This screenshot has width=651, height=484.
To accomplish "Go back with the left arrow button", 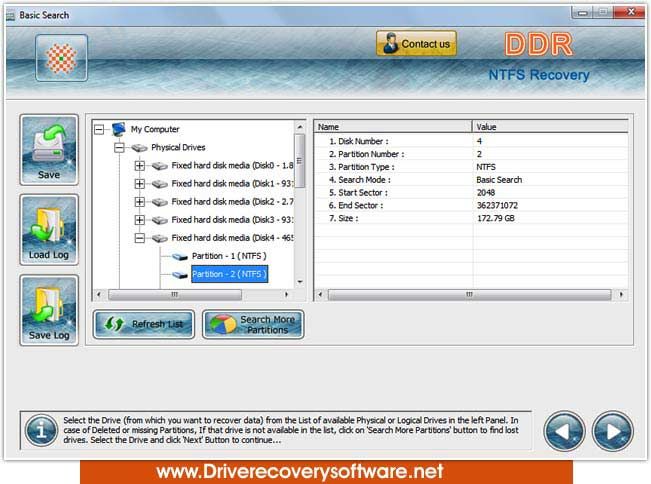I will click(x=565, y=431).
